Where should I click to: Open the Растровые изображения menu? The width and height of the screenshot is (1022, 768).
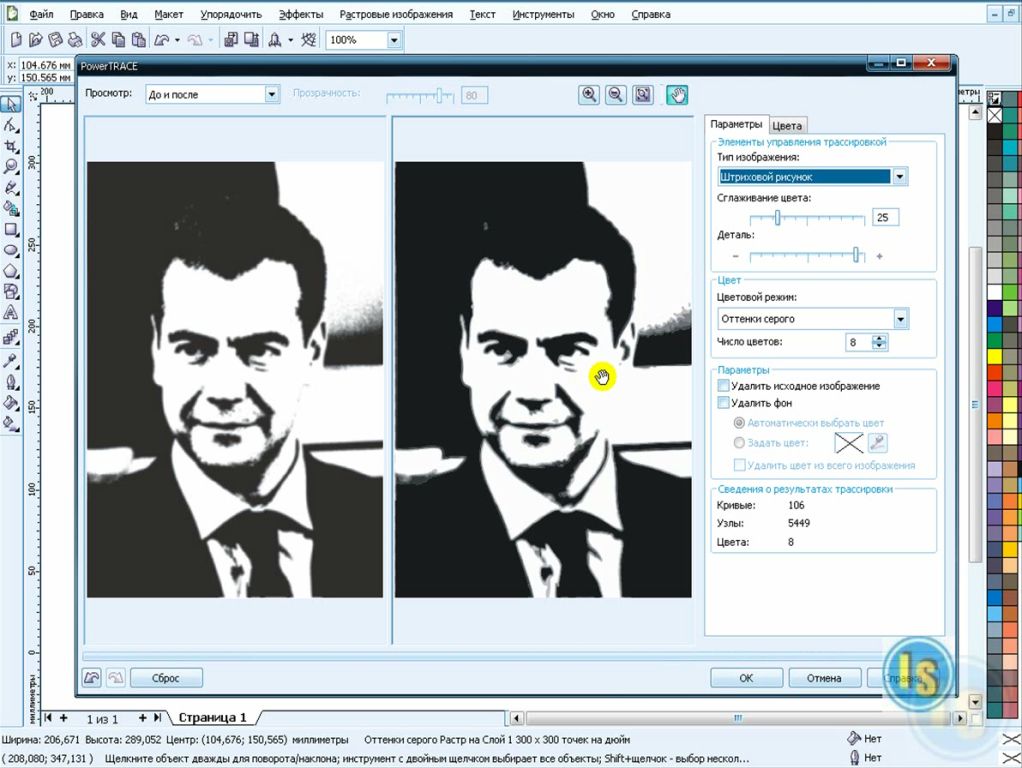point(396,14)
